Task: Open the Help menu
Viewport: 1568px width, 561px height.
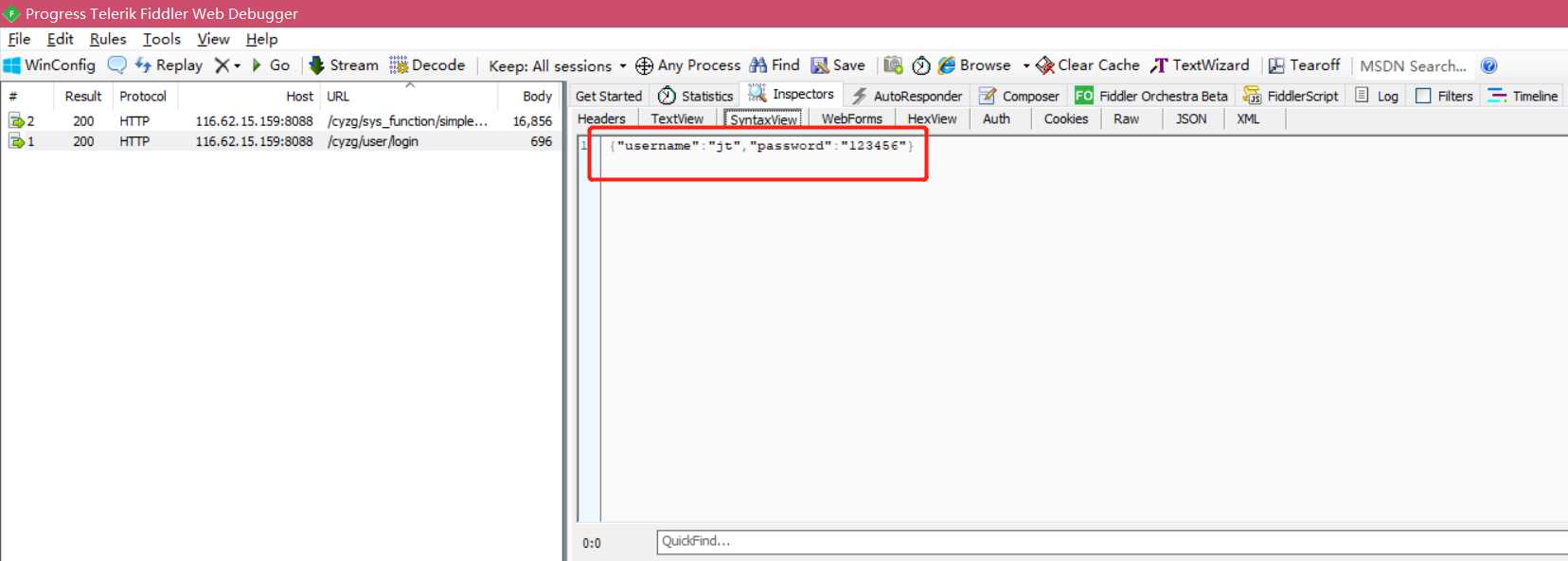Action: tap(261, 39)
